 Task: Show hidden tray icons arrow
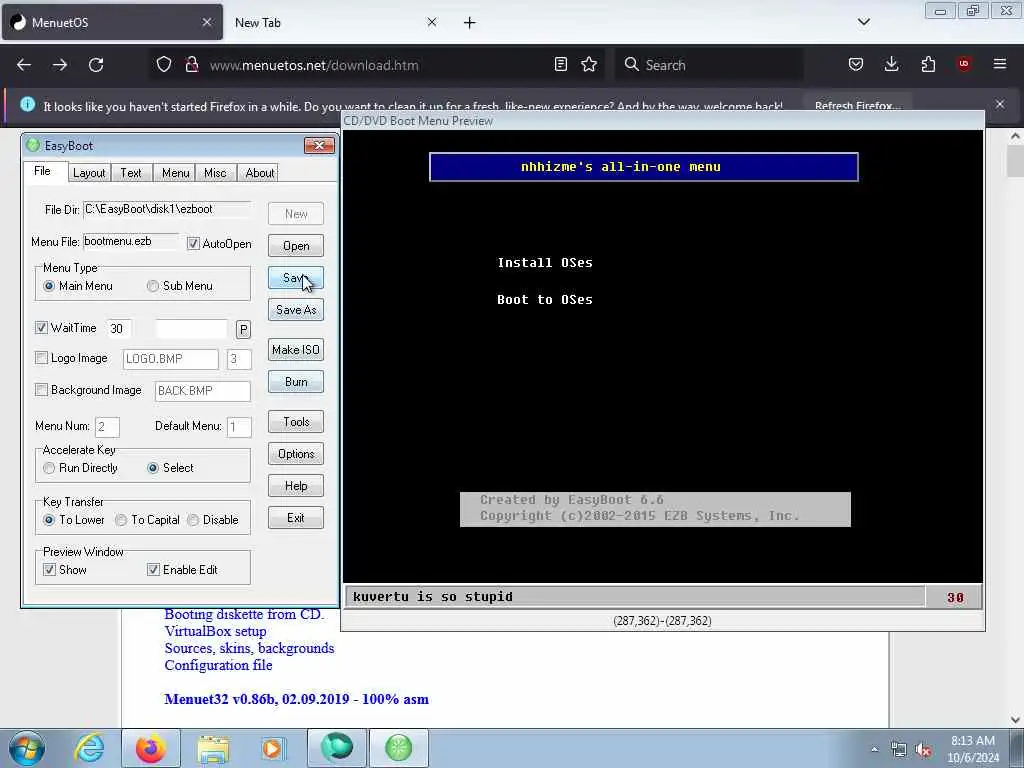pyautogui.click(x=874, y=750)
